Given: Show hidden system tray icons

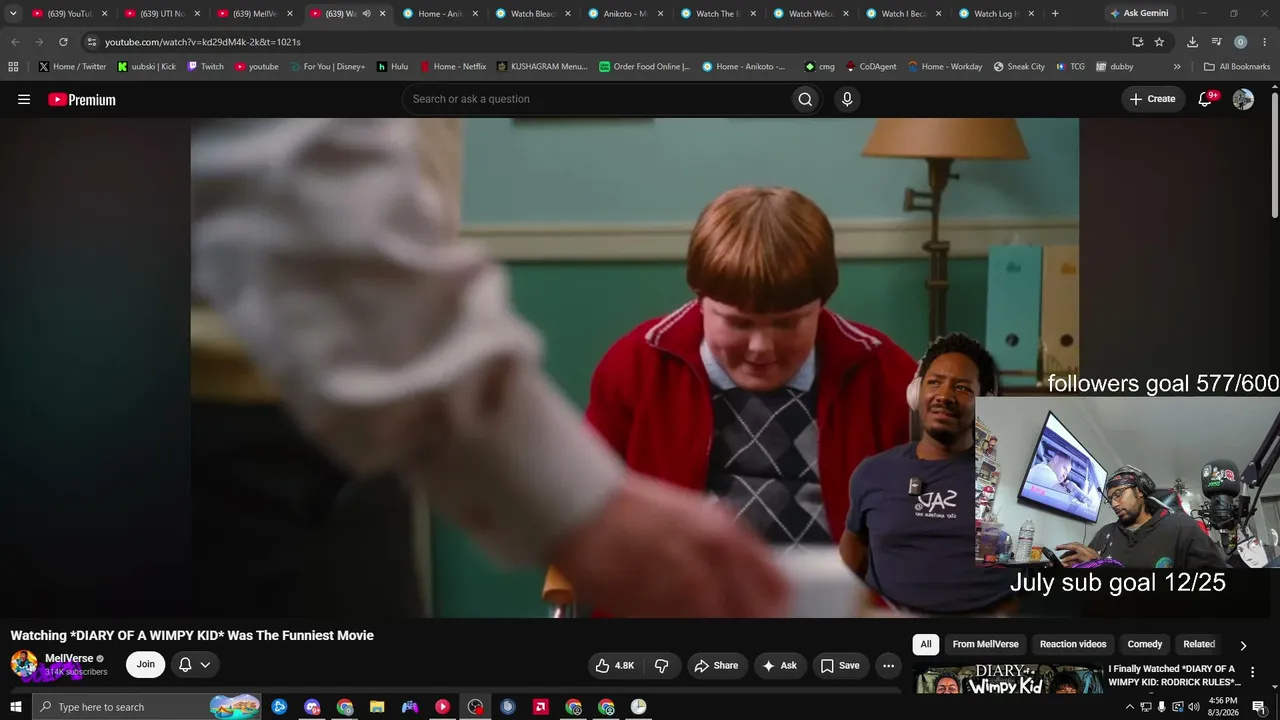Looking at the screenshot, I should [x=1130, y=707].
